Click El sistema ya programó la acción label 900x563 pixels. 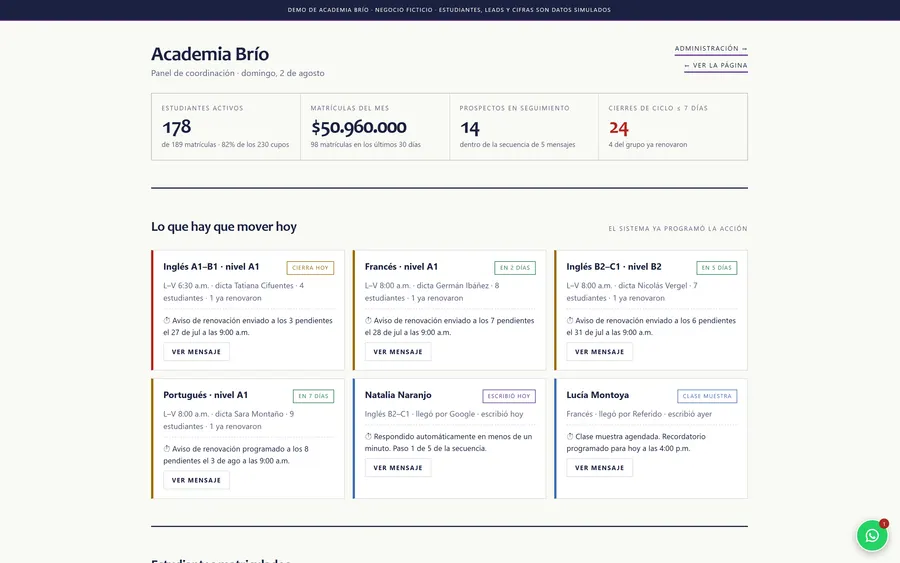678,228
